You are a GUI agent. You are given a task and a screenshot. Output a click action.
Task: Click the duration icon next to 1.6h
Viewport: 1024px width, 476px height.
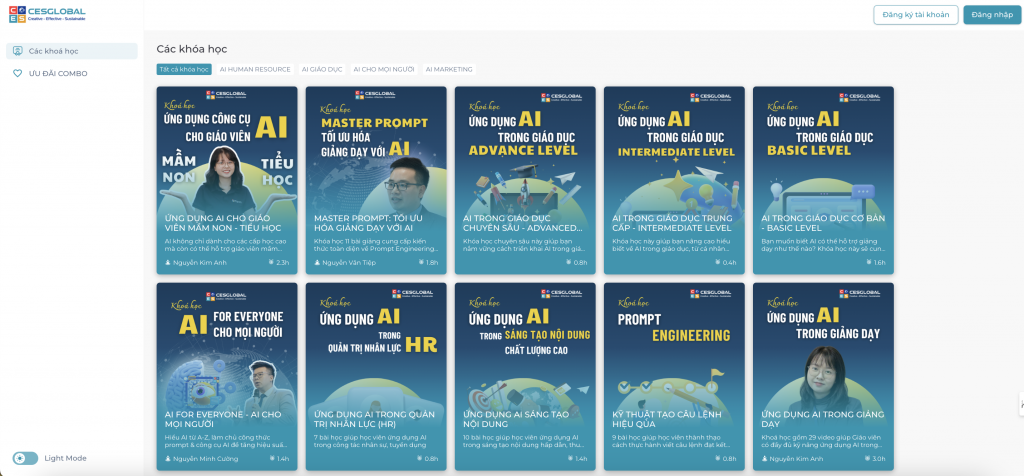pyautogui.click(x=868, y=262)
